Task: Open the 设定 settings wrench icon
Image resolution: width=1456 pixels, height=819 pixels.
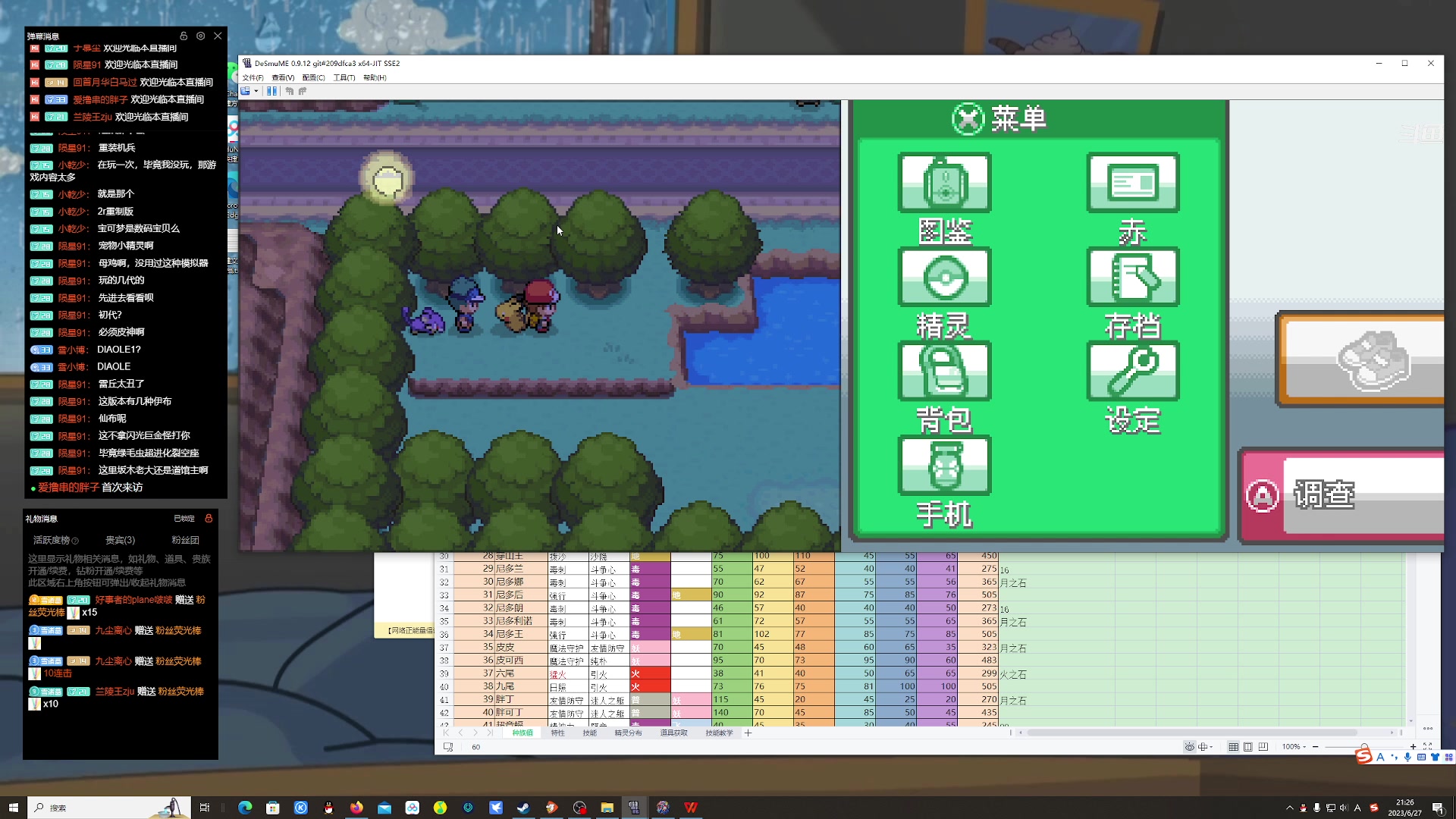Action: (1133, 372)
